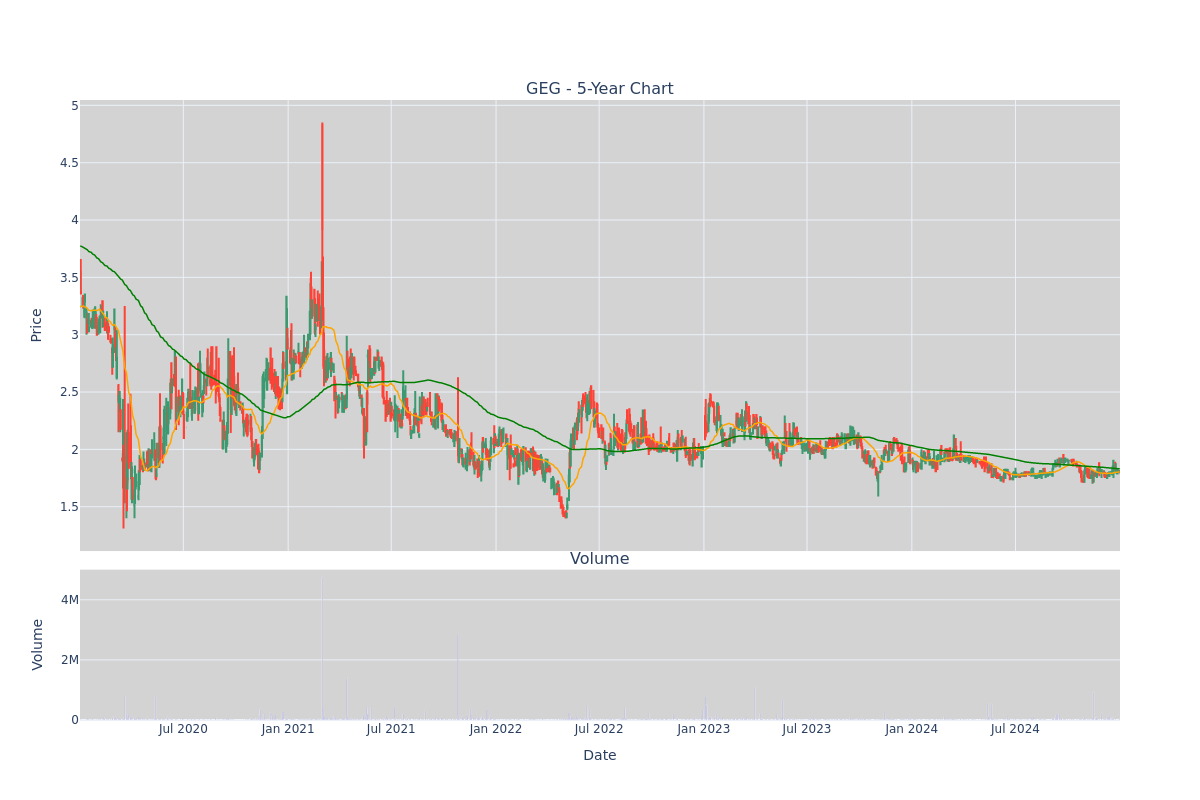
Task: Click the price tick label '5'
Action: 74,106
